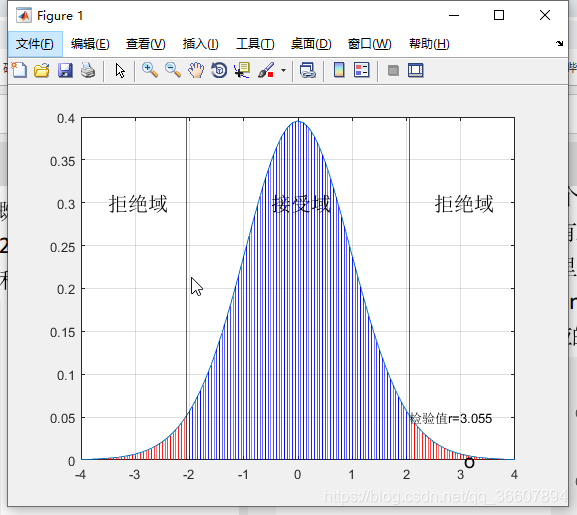Select the Data Cursor tool
This screenshot has width=577, height=515.
coord(242,70)
